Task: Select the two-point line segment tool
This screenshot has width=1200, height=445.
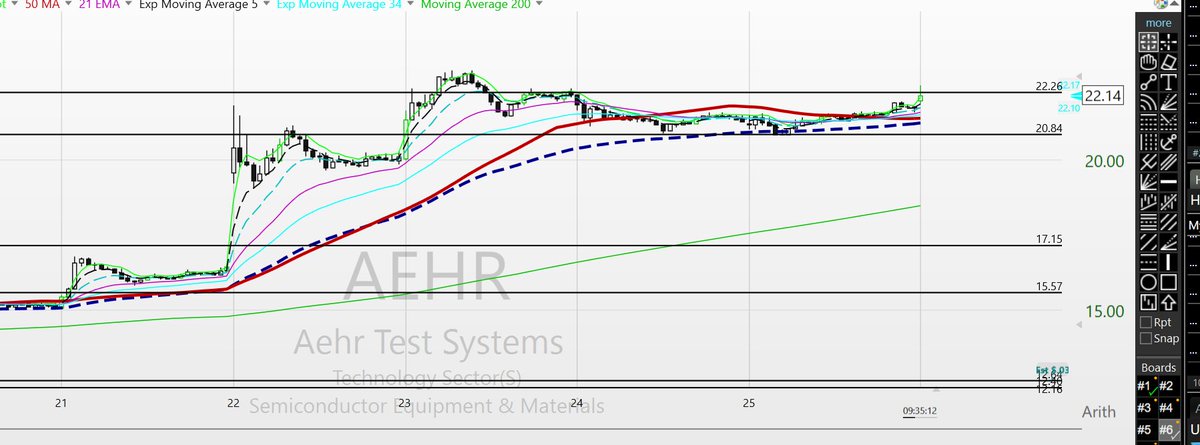Action: click(x=1148, y=82)
